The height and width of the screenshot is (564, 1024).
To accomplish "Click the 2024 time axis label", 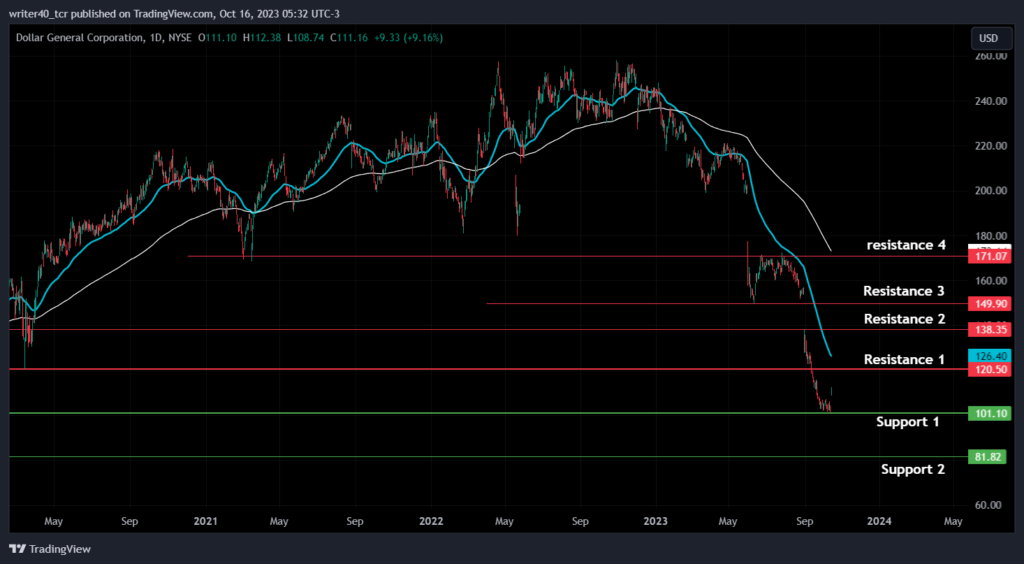I will pos(879,522).
